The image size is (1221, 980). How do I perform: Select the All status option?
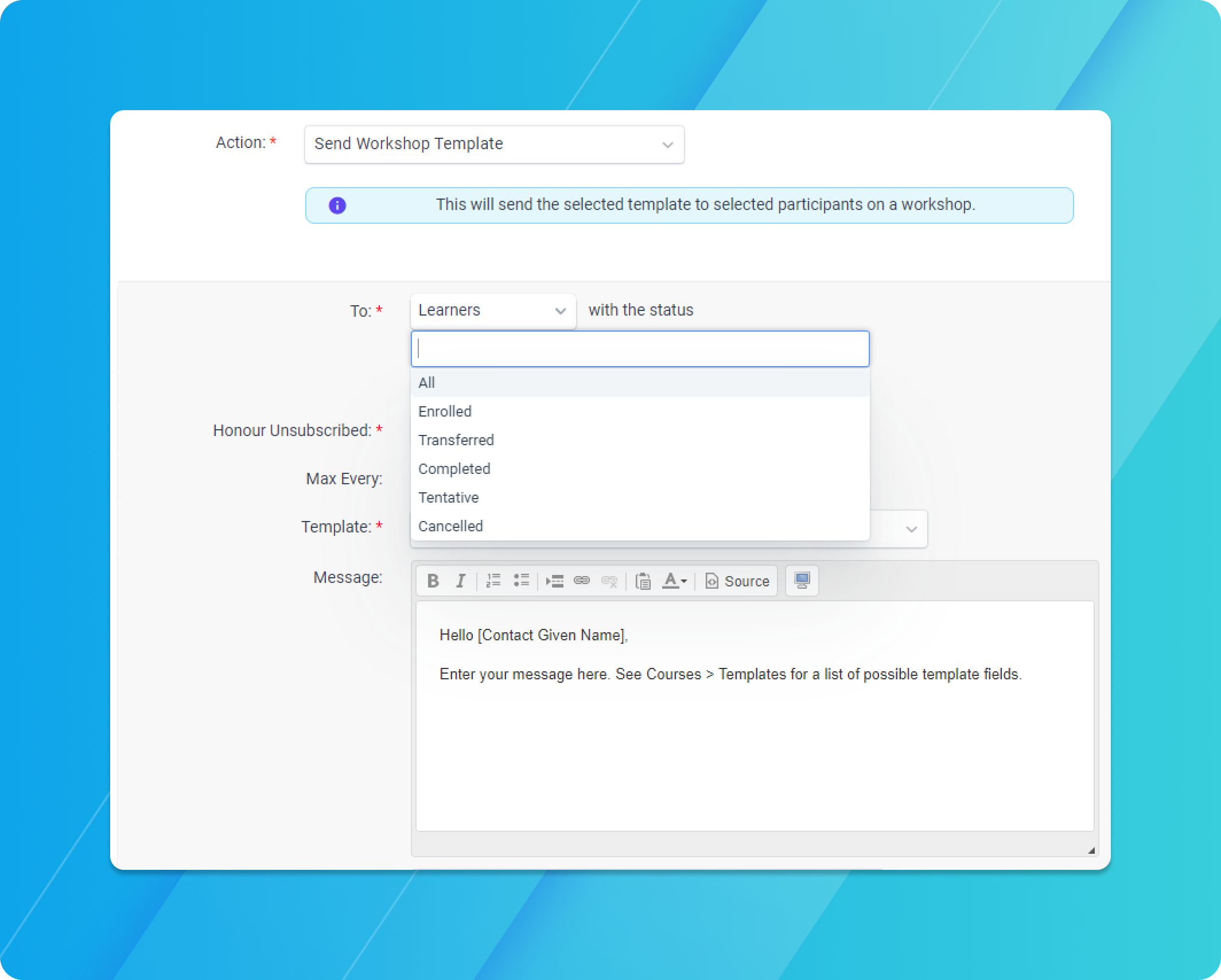coord(640,383)
